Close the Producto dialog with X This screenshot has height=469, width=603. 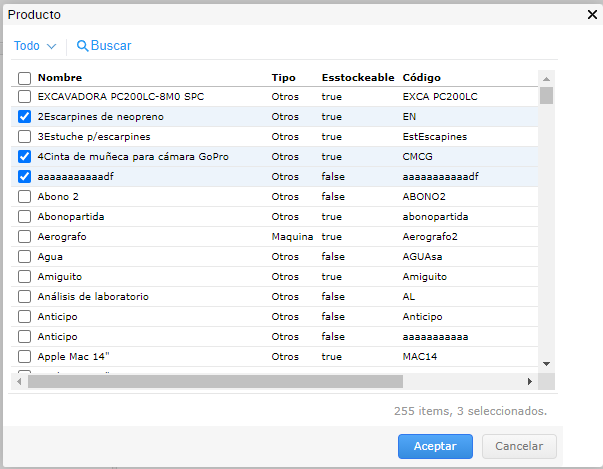point(591,14)
